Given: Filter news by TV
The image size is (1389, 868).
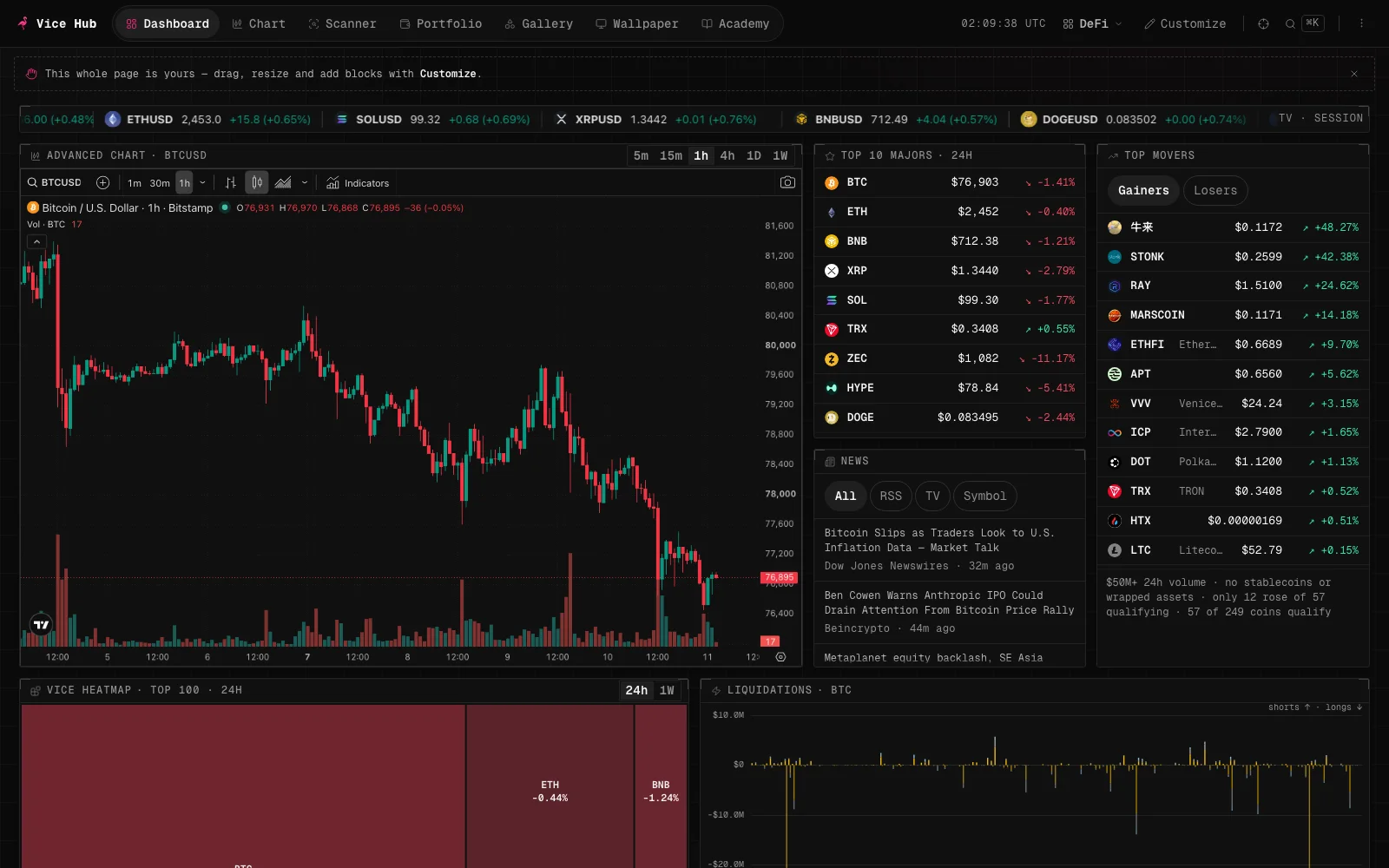Looking at the screenshot, I should click(x=932, y=496).
